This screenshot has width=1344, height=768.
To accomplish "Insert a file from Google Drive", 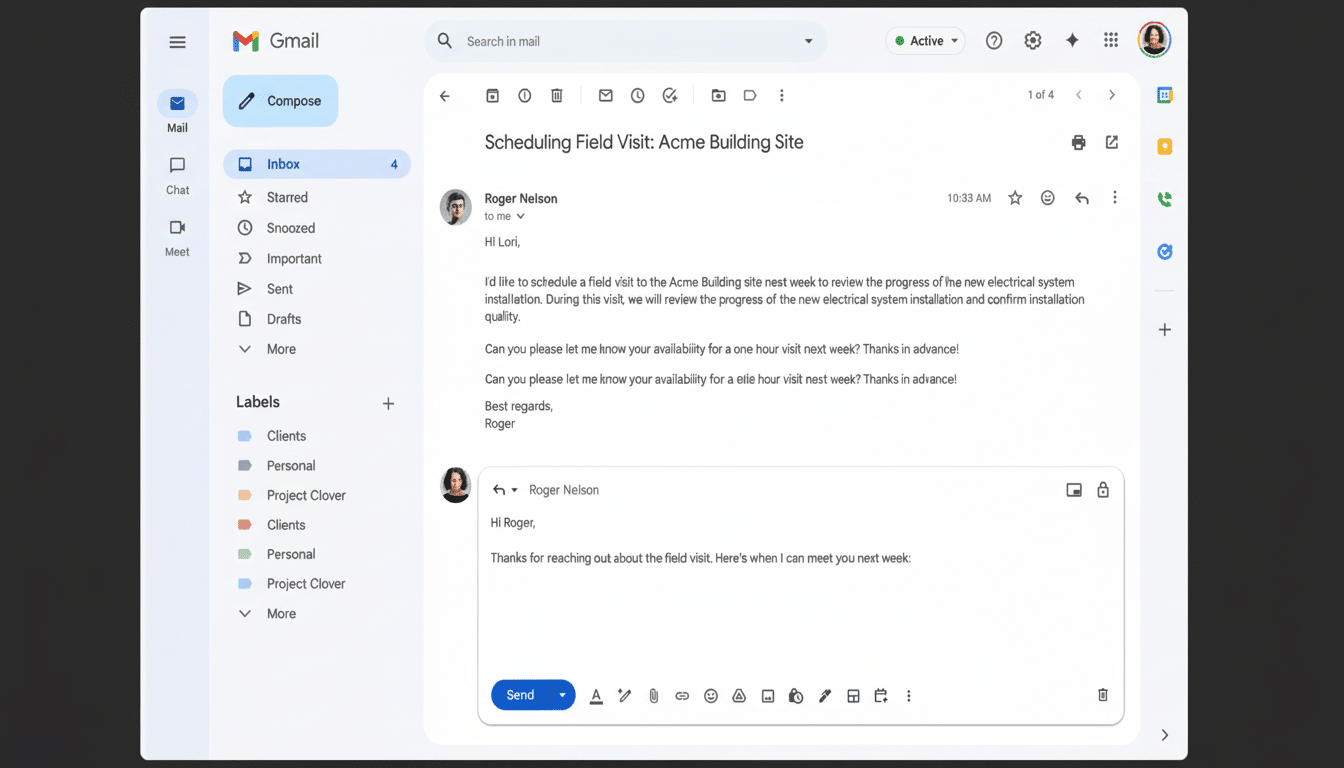I will pos(738,695).
